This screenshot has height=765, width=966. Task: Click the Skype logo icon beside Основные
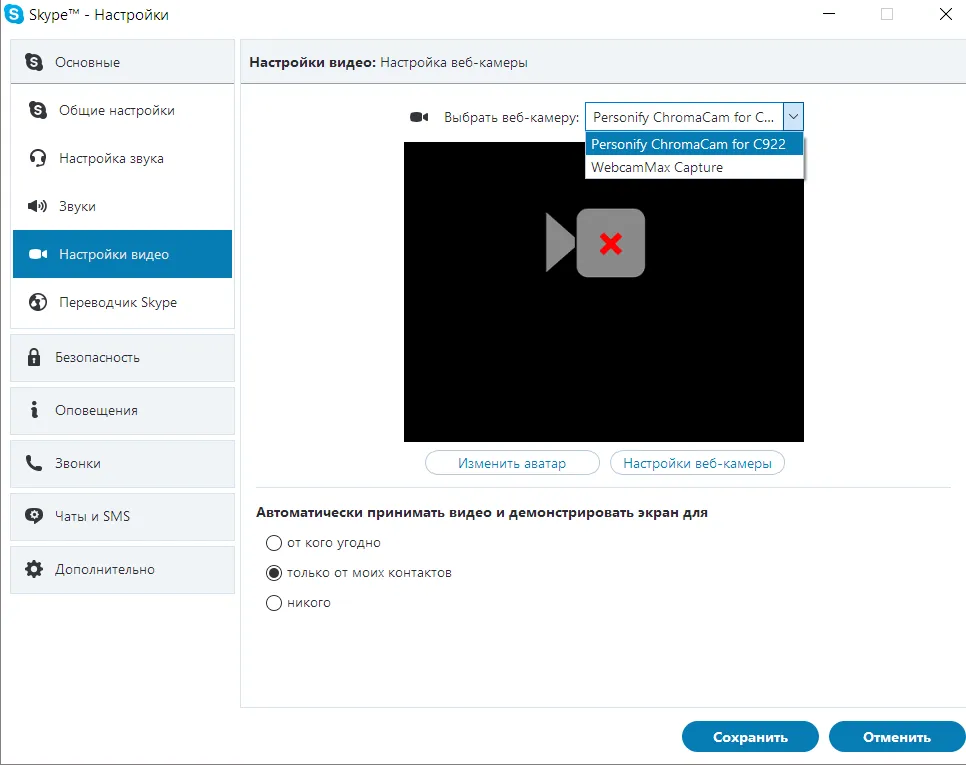35,62
